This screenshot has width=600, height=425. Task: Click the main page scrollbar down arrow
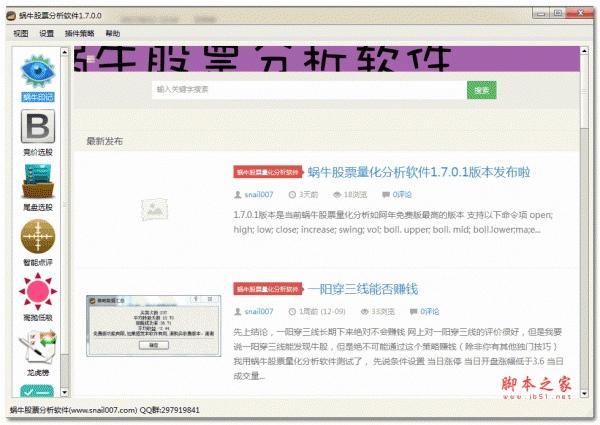pyautogui.click(x=584, y=393)
